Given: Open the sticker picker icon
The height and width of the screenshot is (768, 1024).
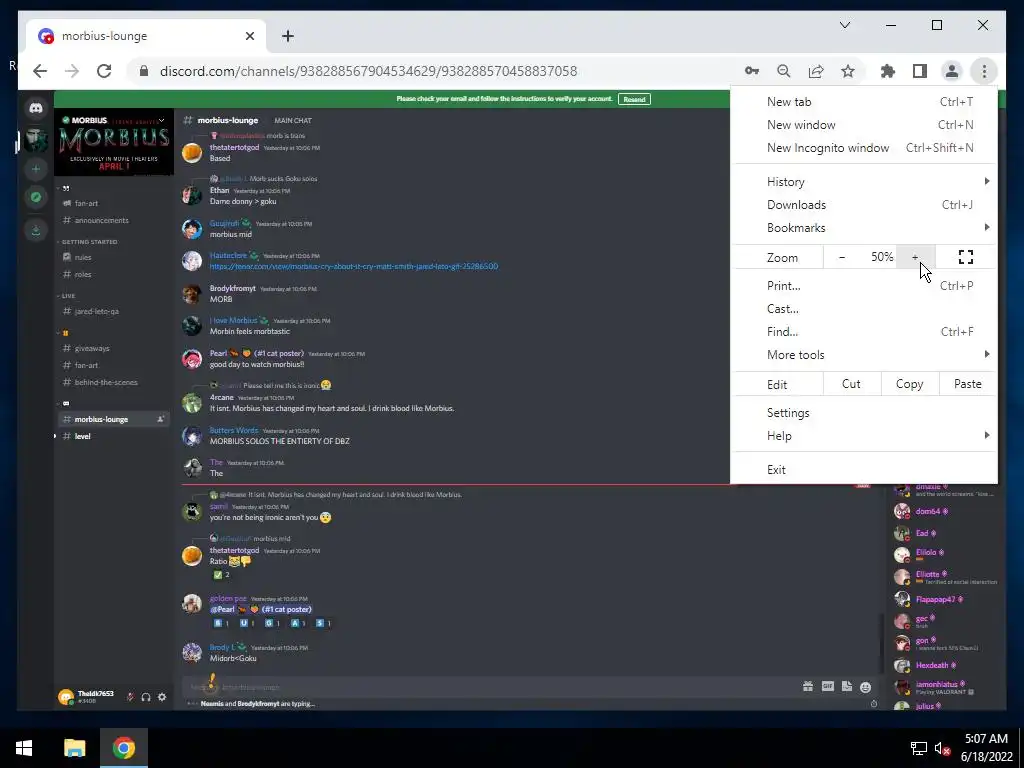Looking at the screenshot, I should 846,686.
